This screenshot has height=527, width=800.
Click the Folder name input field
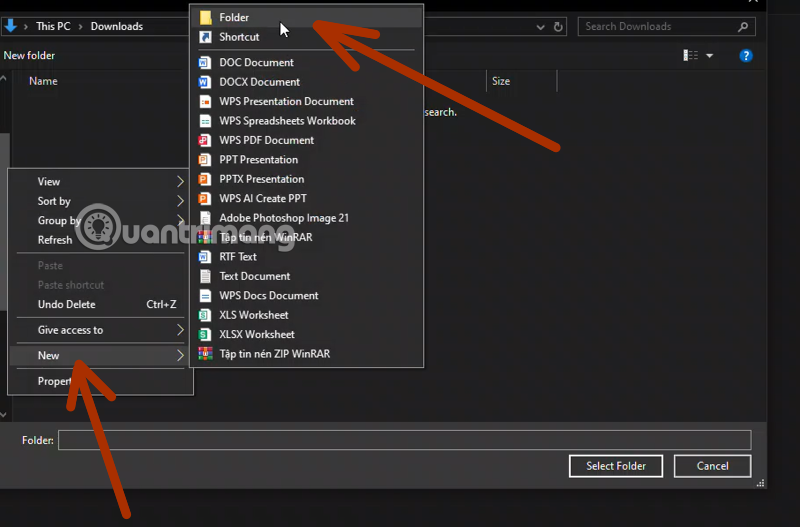click(x=405, y=440)
